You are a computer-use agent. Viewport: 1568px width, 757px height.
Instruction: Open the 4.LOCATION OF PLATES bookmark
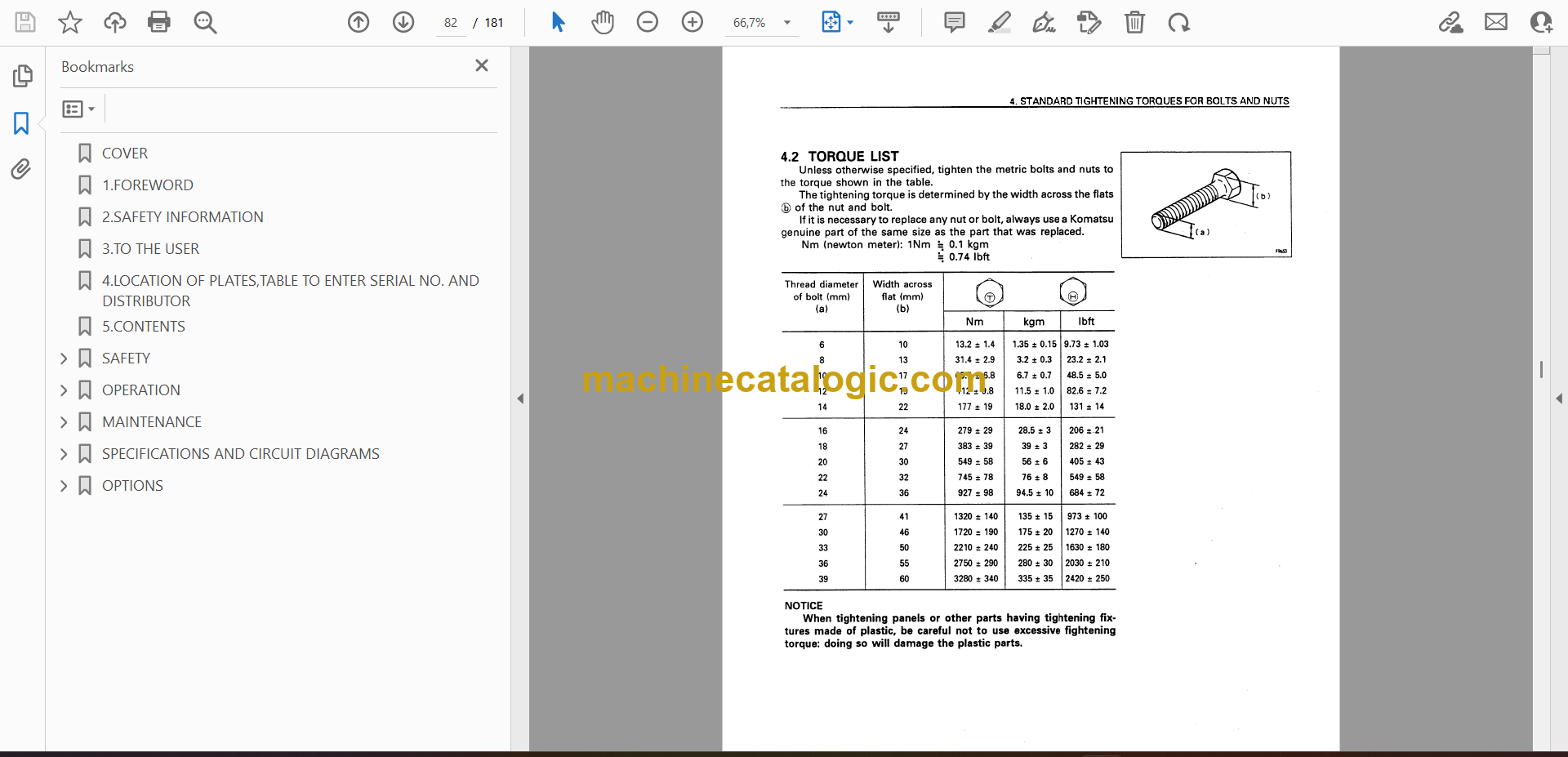pos(291,291)
